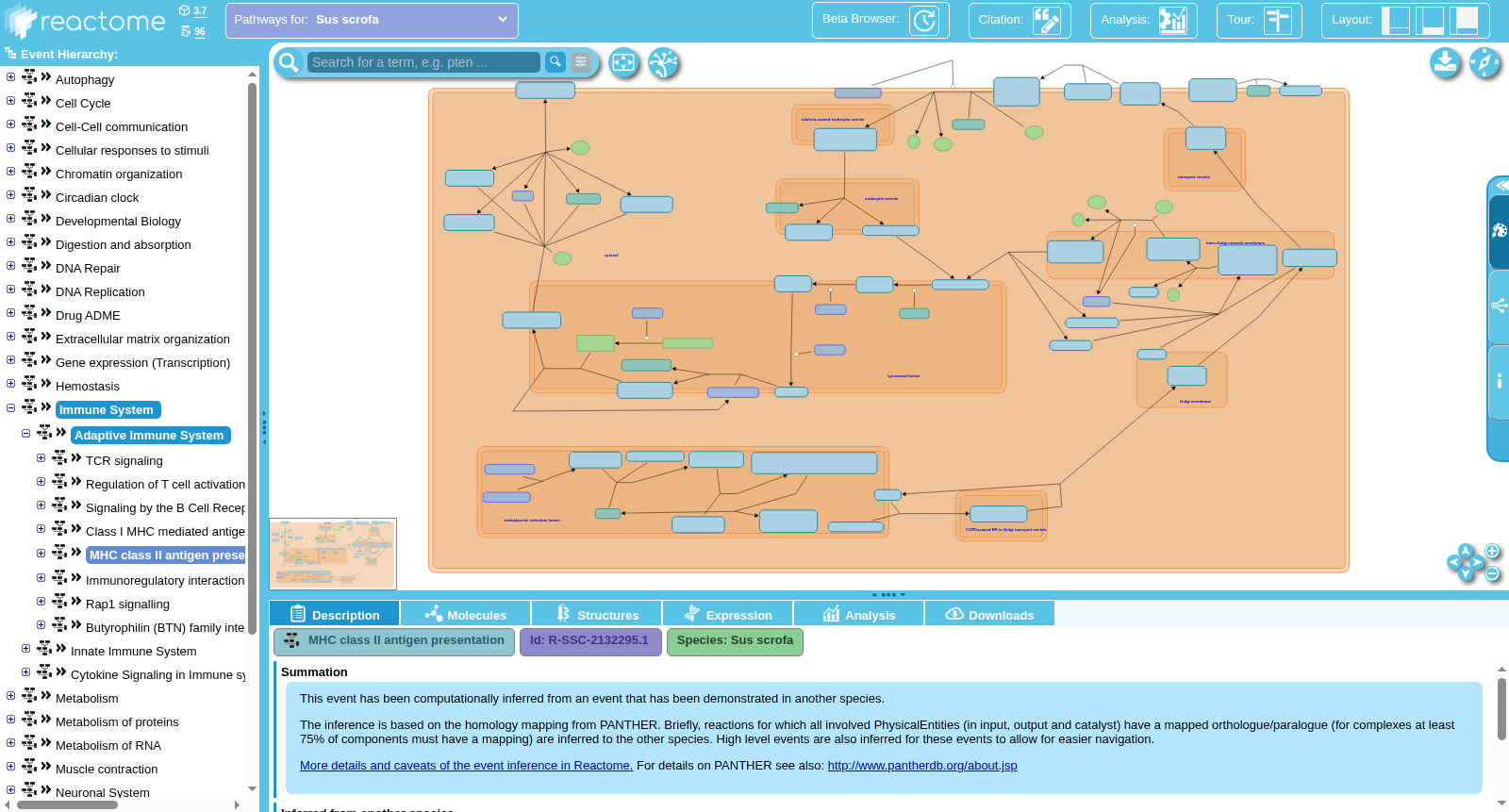Open the color profile palette tab

(x=1499, y=231)
